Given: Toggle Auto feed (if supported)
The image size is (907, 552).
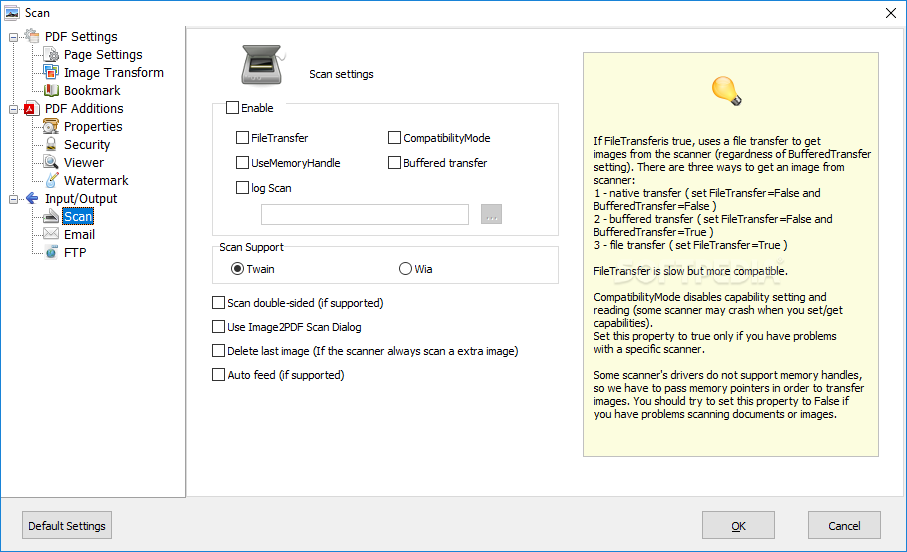Looking at the screenshot, I should click(x=219, y=375).
